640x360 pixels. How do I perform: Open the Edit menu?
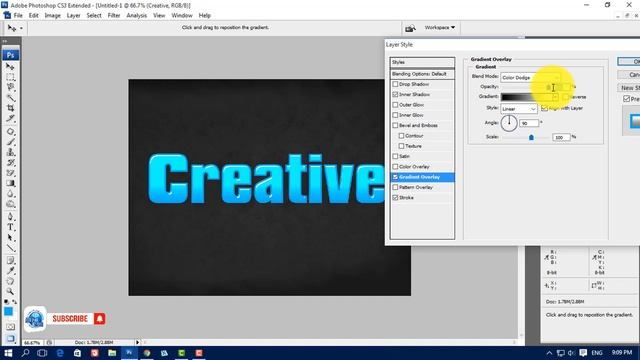point(33,16)
